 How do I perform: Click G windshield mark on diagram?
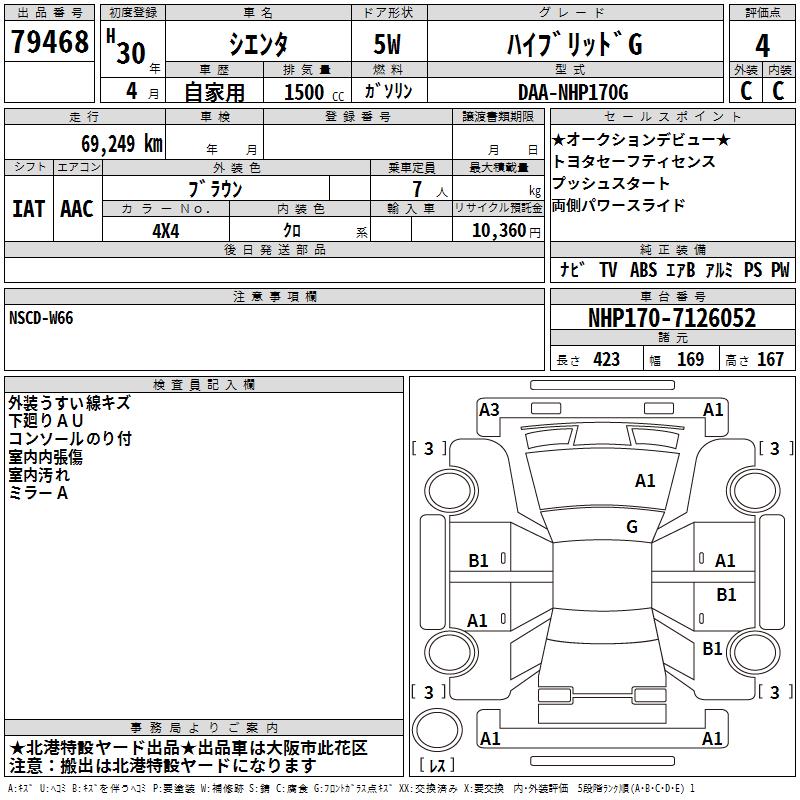coord(632,527)
